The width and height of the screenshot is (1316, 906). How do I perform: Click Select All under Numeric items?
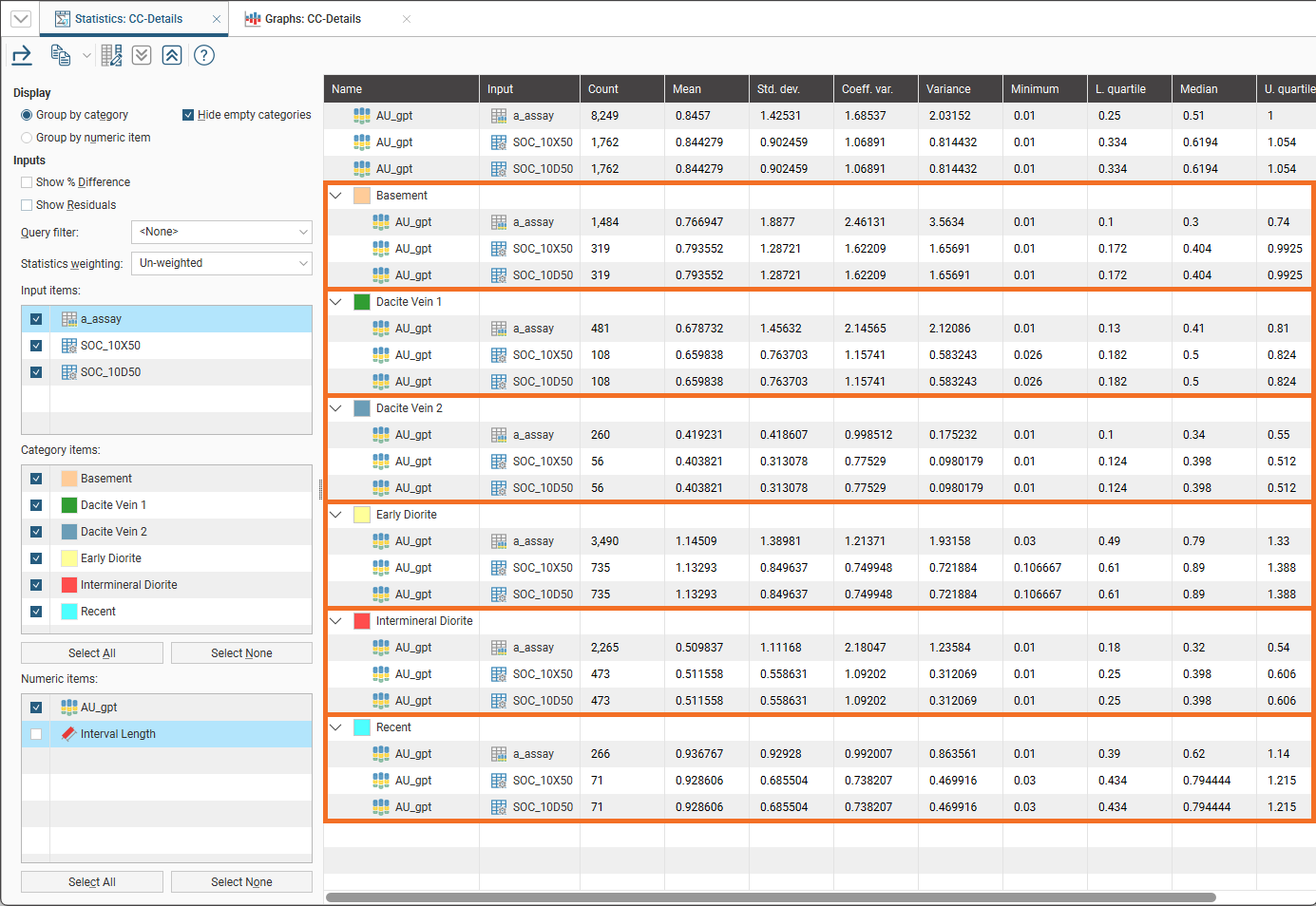[92, 882]
